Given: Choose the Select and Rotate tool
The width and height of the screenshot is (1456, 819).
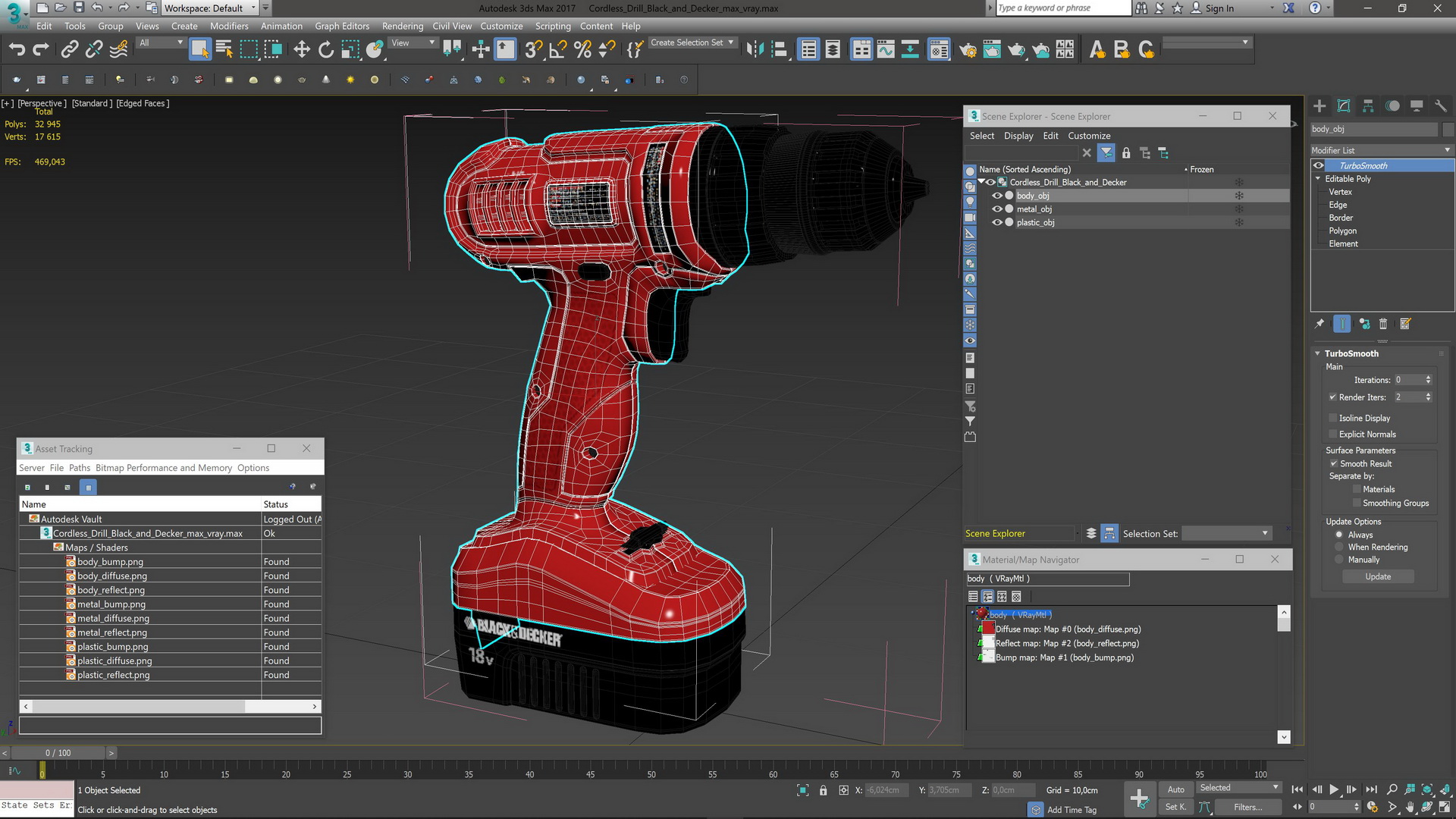Looking at the screenshot, I should 326,50.
